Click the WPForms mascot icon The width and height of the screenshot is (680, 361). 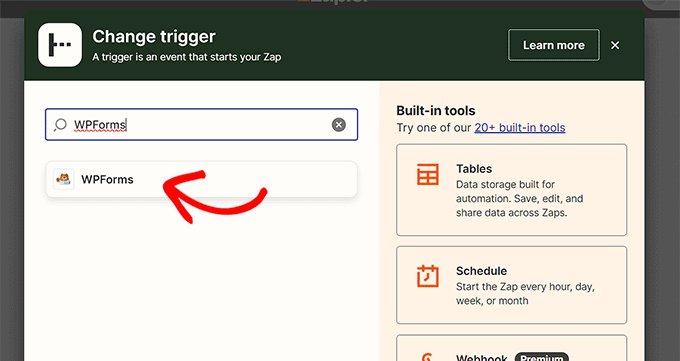tap(64, 179)
